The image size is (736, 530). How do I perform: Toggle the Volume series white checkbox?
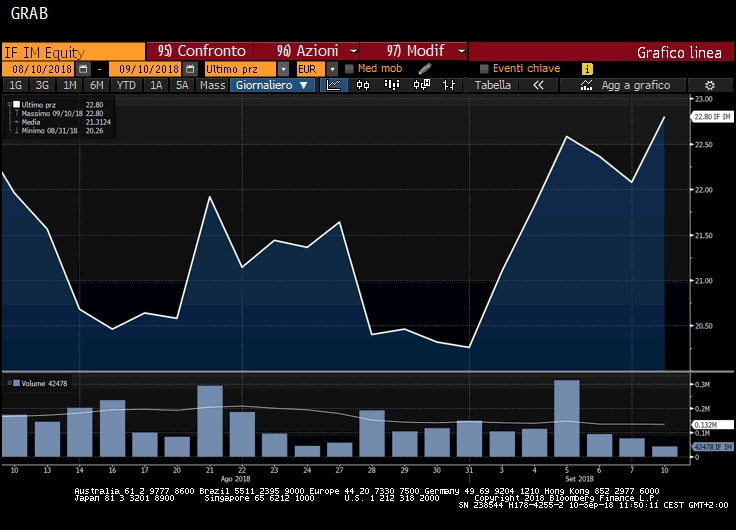click(x=14, y=382)
